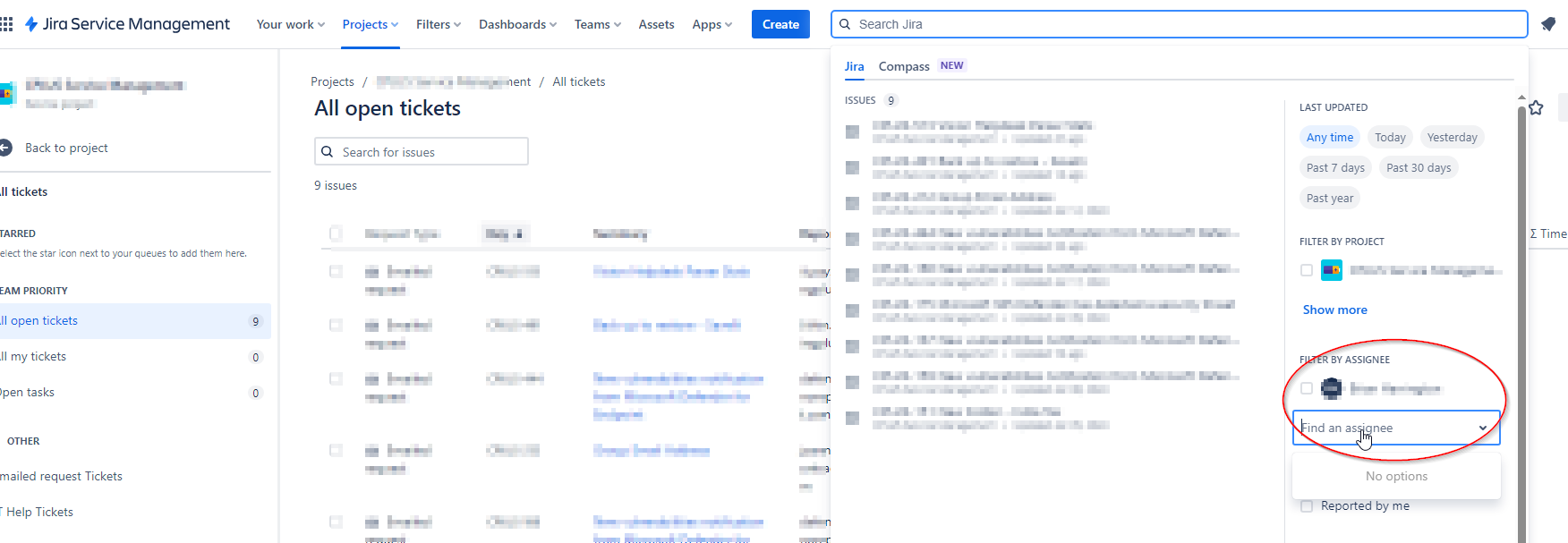
Task: Click the Back to project arrow icon
Action: (6, 148)
